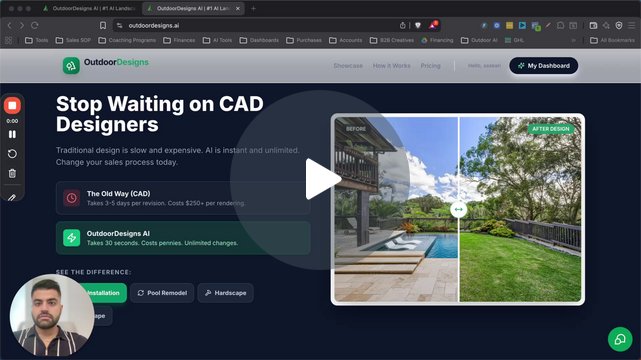Pause the screen recording
The width and height of the screenshot is (641, 360).
coord(12,134)
